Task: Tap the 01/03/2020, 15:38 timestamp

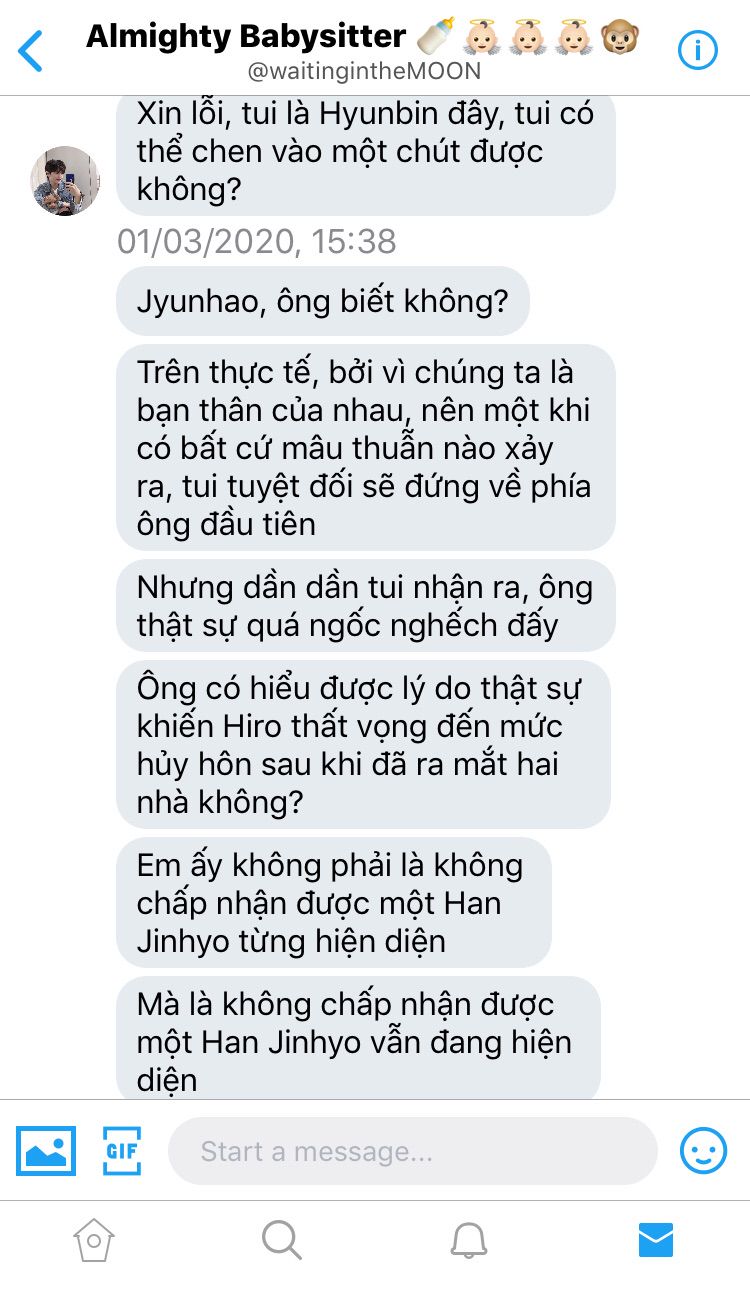Action: click(x=257, y=241)
